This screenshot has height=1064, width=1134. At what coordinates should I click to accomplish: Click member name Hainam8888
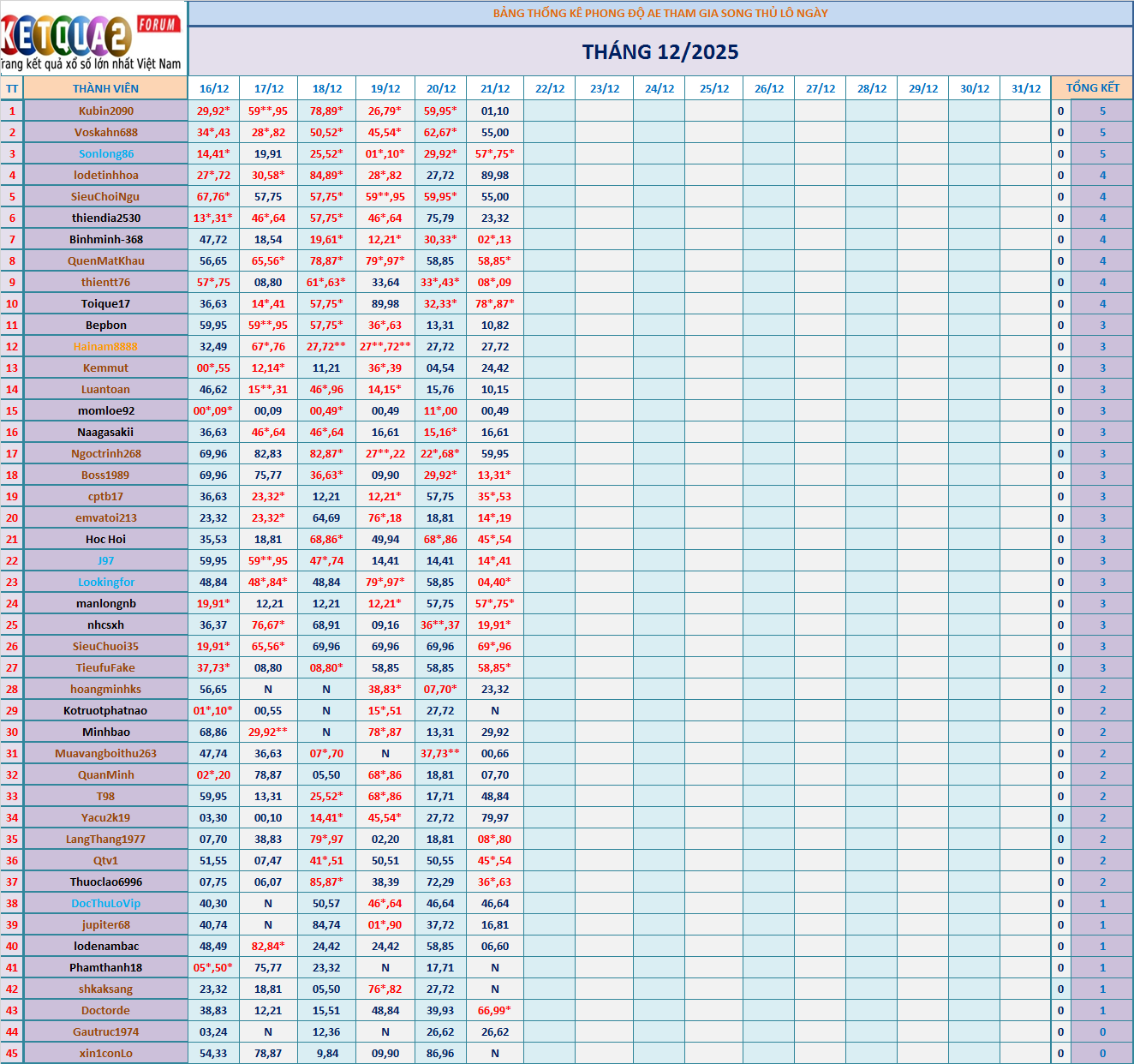pyautogui.click(x=105, y=346)
